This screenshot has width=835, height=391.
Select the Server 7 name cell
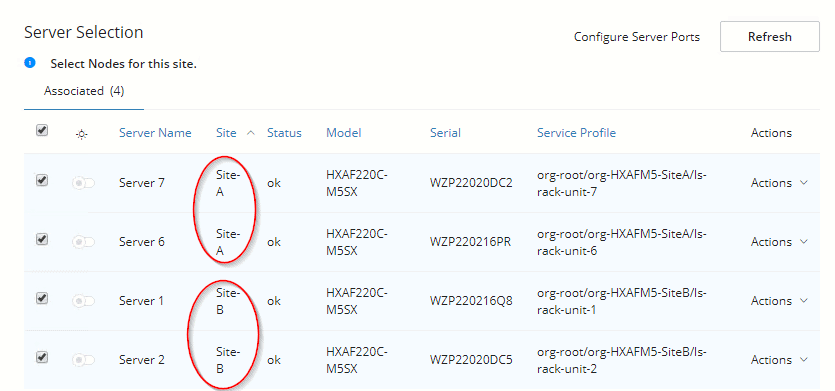tap(142, 183)
